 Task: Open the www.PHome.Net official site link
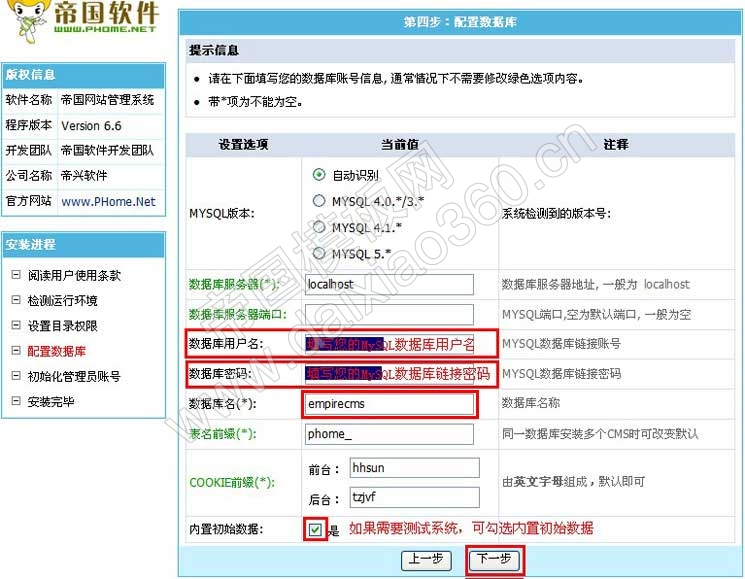pos(108,201)
